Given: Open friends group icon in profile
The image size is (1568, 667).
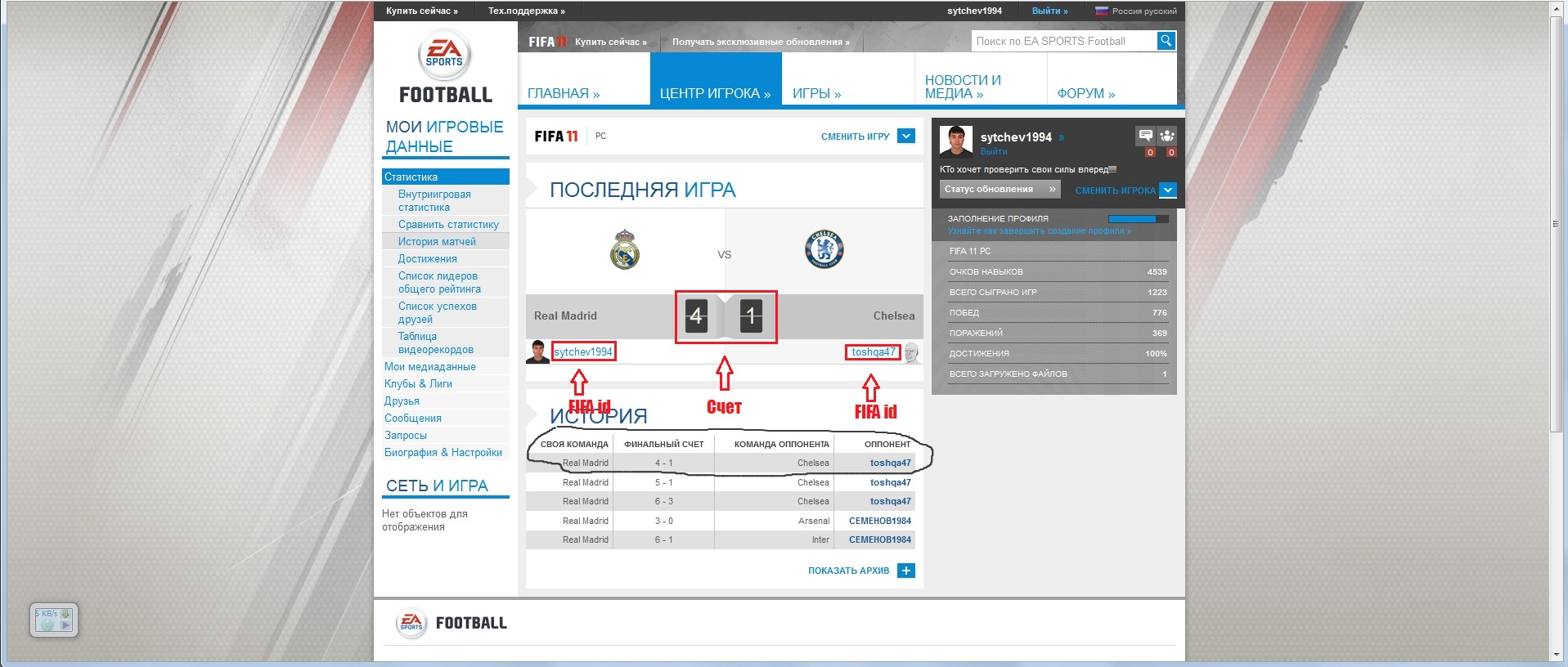Looking at the screenshot, I should click(x=1167, y=136).
